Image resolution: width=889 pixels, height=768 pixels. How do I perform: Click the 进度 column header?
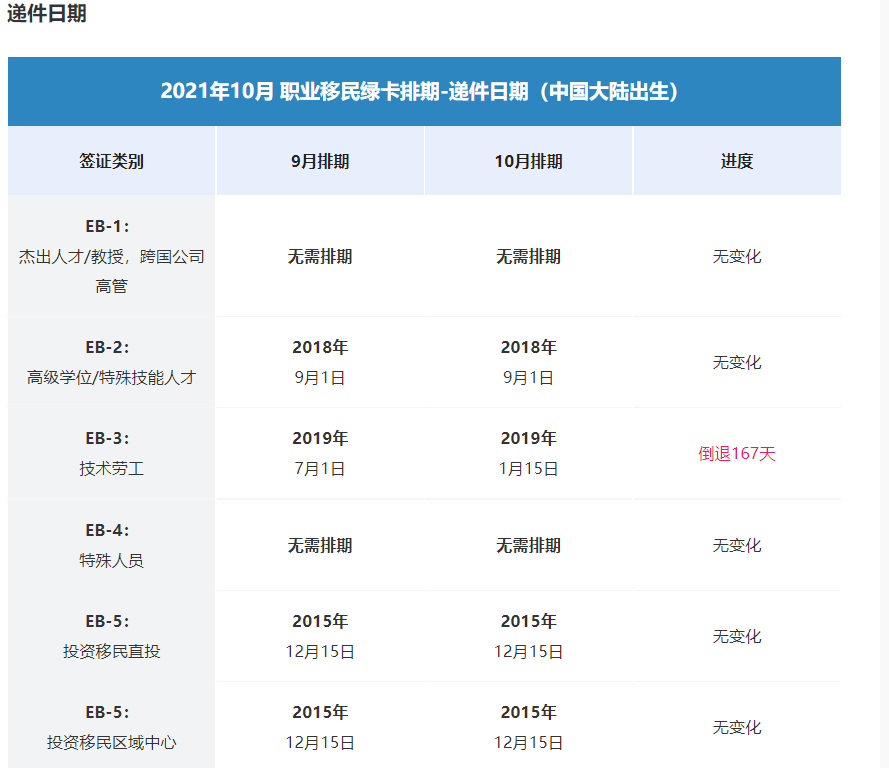[737, 161]
